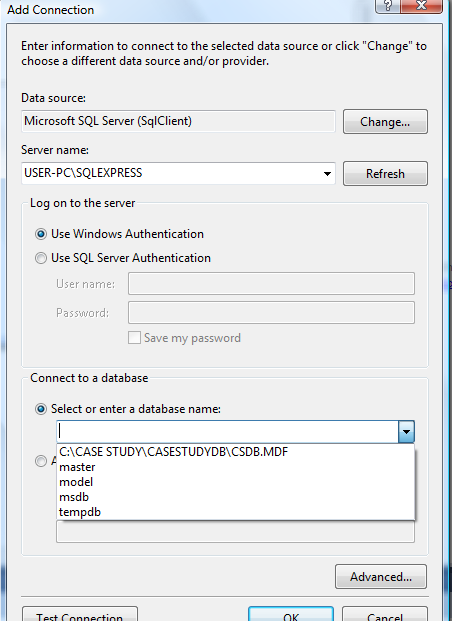The height and width of the screenshot is (621, 452).
Task: Click the Change data source button
Action: click(x=385, y=122)
